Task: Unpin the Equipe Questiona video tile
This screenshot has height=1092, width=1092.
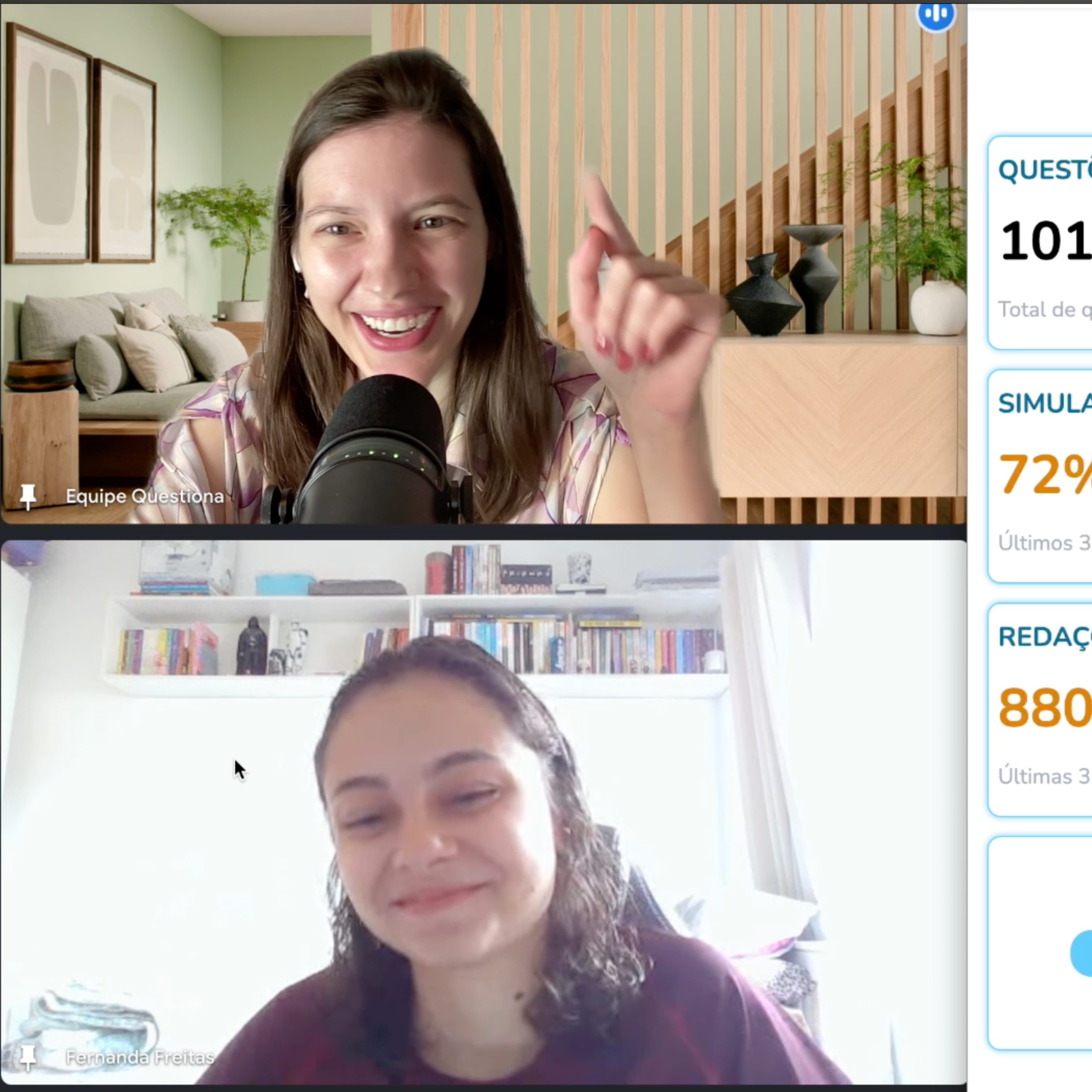Action: pos(28,496)
